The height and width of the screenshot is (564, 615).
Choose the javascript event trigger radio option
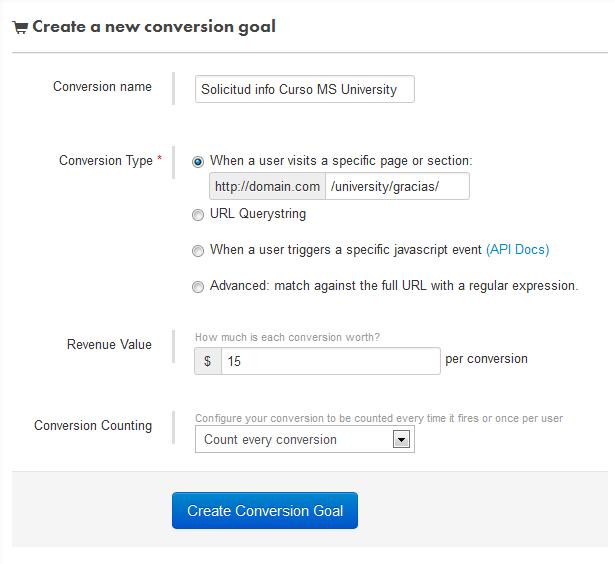point(198,251)
